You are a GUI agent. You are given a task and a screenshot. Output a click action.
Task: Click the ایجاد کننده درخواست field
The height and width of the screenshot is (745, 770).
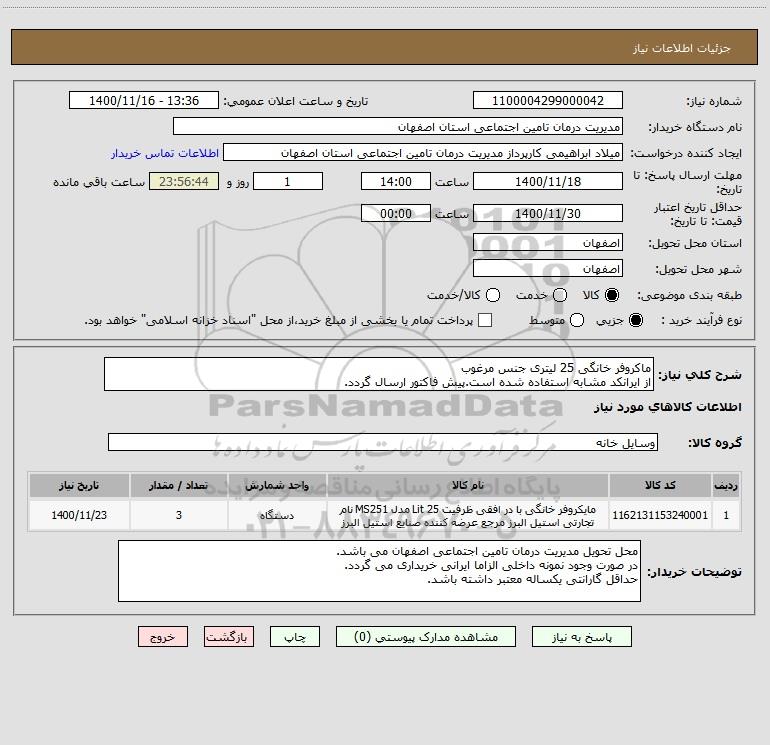423,153
